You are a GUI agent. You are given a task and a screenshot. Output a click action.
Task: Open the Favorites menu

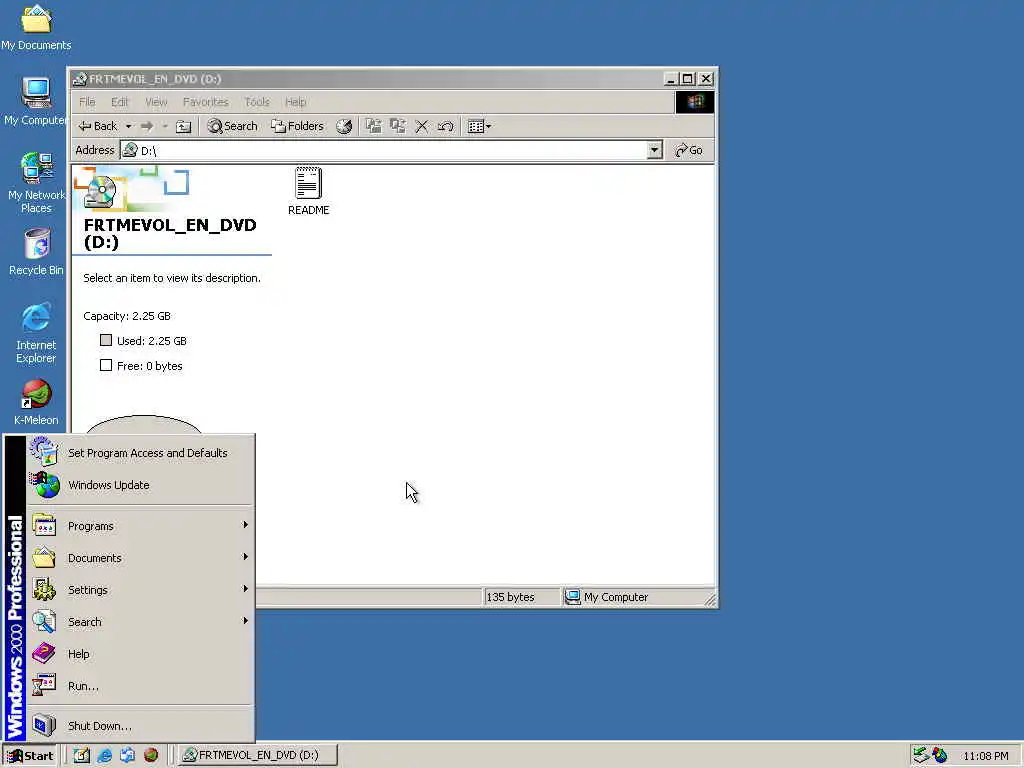click(x=206, y=102)
